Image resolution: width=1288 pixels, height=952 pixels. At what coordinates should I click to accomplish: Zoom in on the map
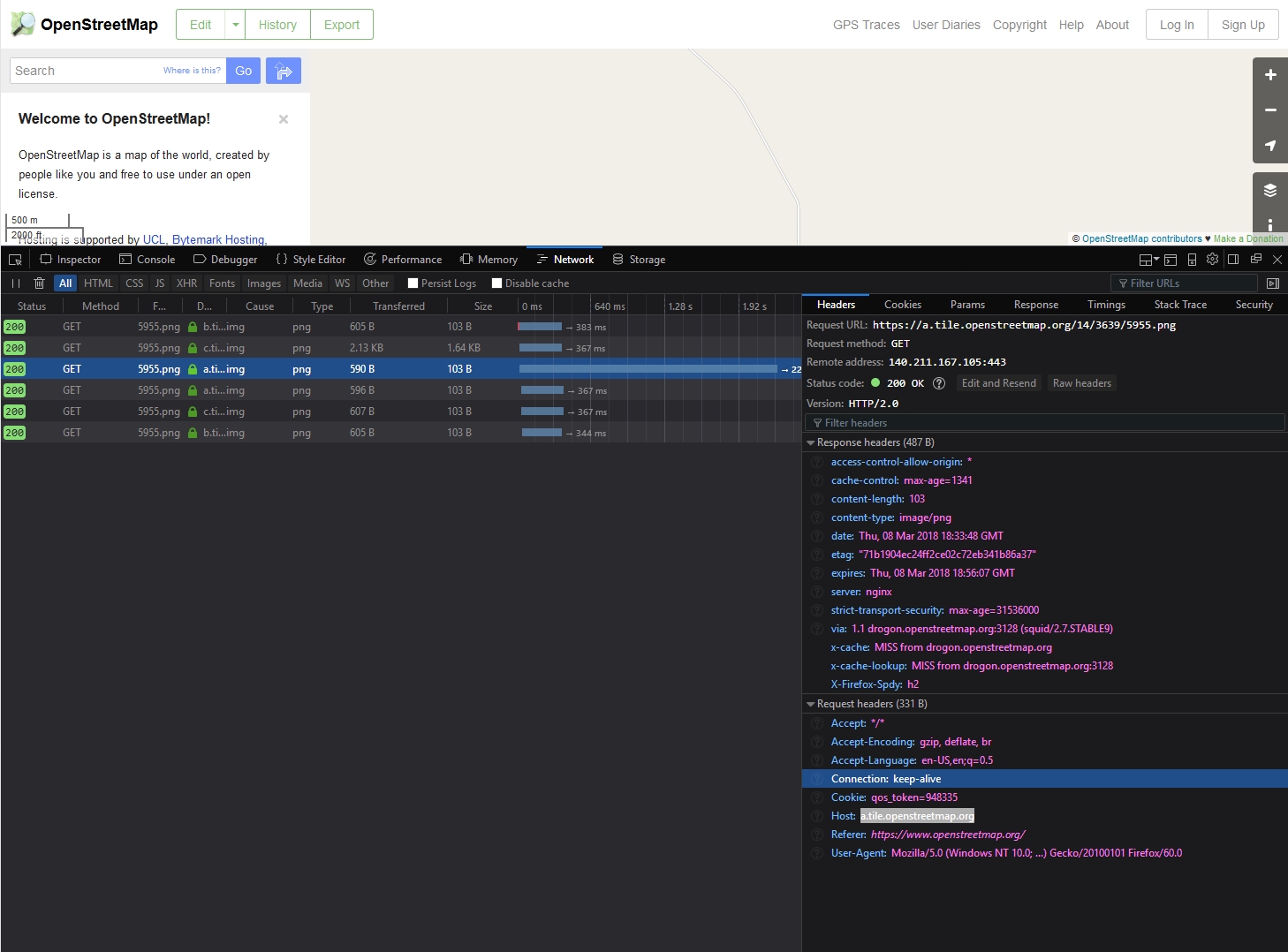1269,75
